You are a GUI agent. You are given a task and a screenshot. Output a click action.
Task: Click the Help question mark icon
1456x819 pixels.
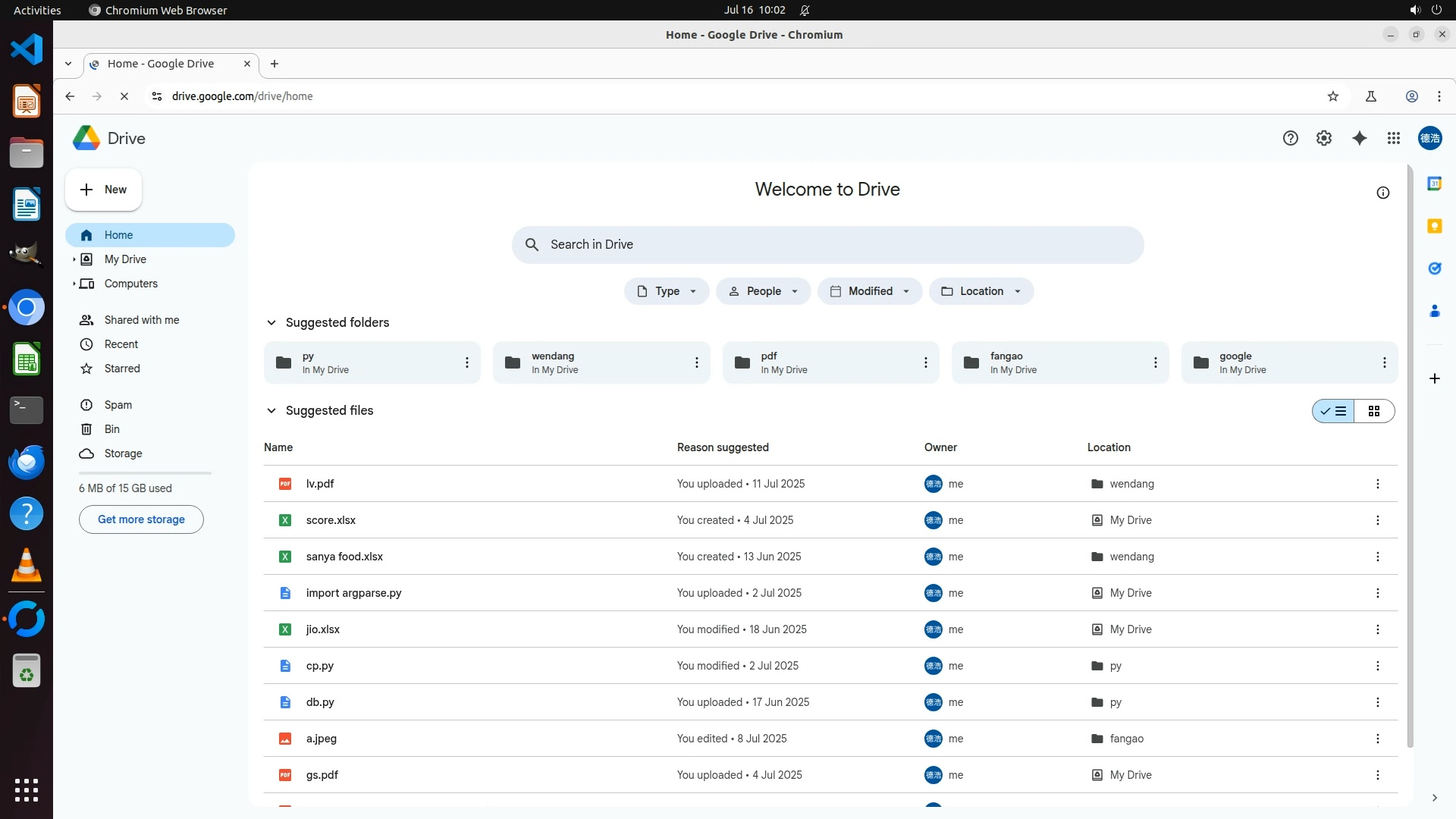coord(1290,138)
